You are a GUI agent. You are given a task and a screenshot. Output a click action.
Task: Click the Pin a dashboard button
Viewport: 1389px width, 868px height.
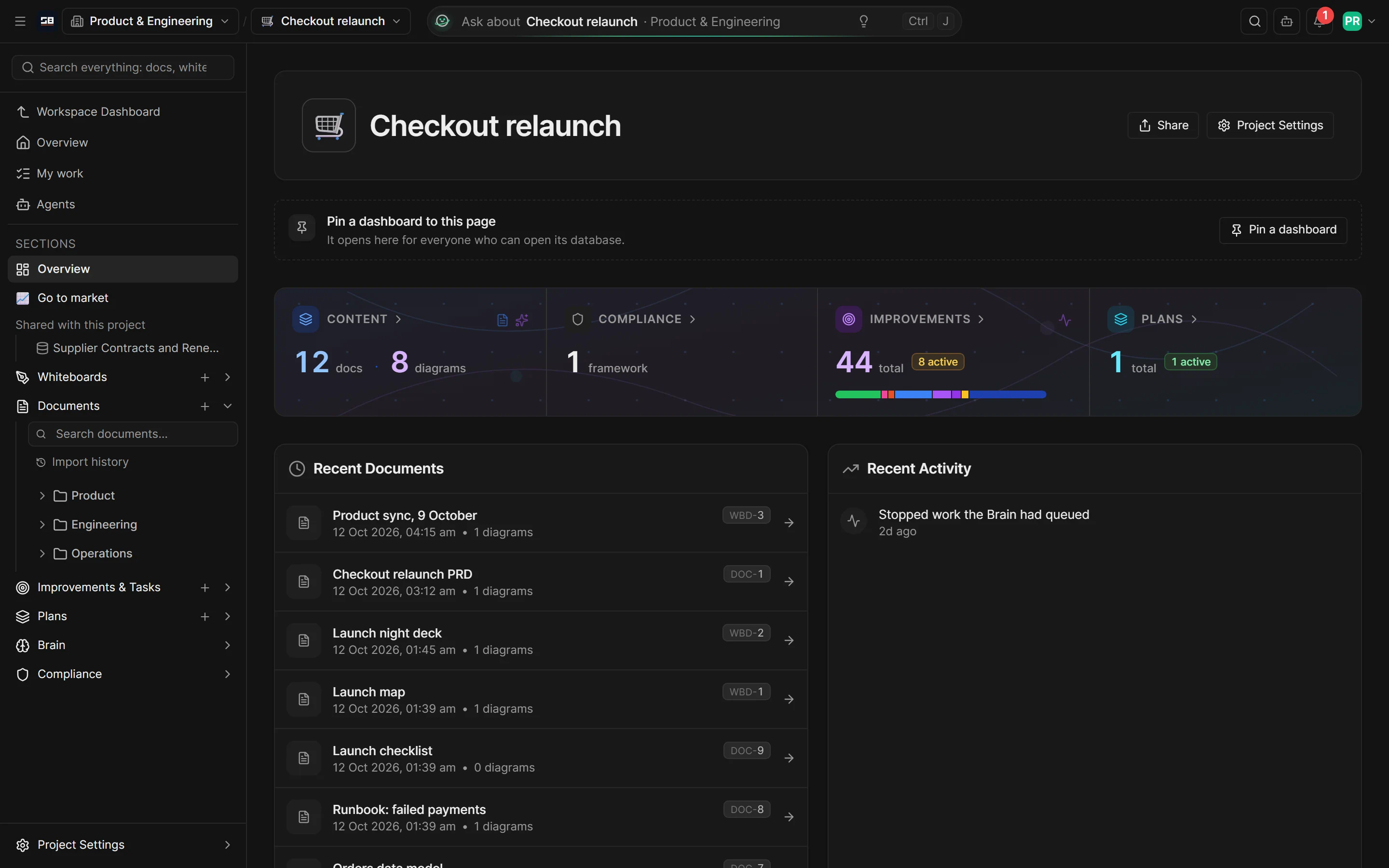[1283, 230]
